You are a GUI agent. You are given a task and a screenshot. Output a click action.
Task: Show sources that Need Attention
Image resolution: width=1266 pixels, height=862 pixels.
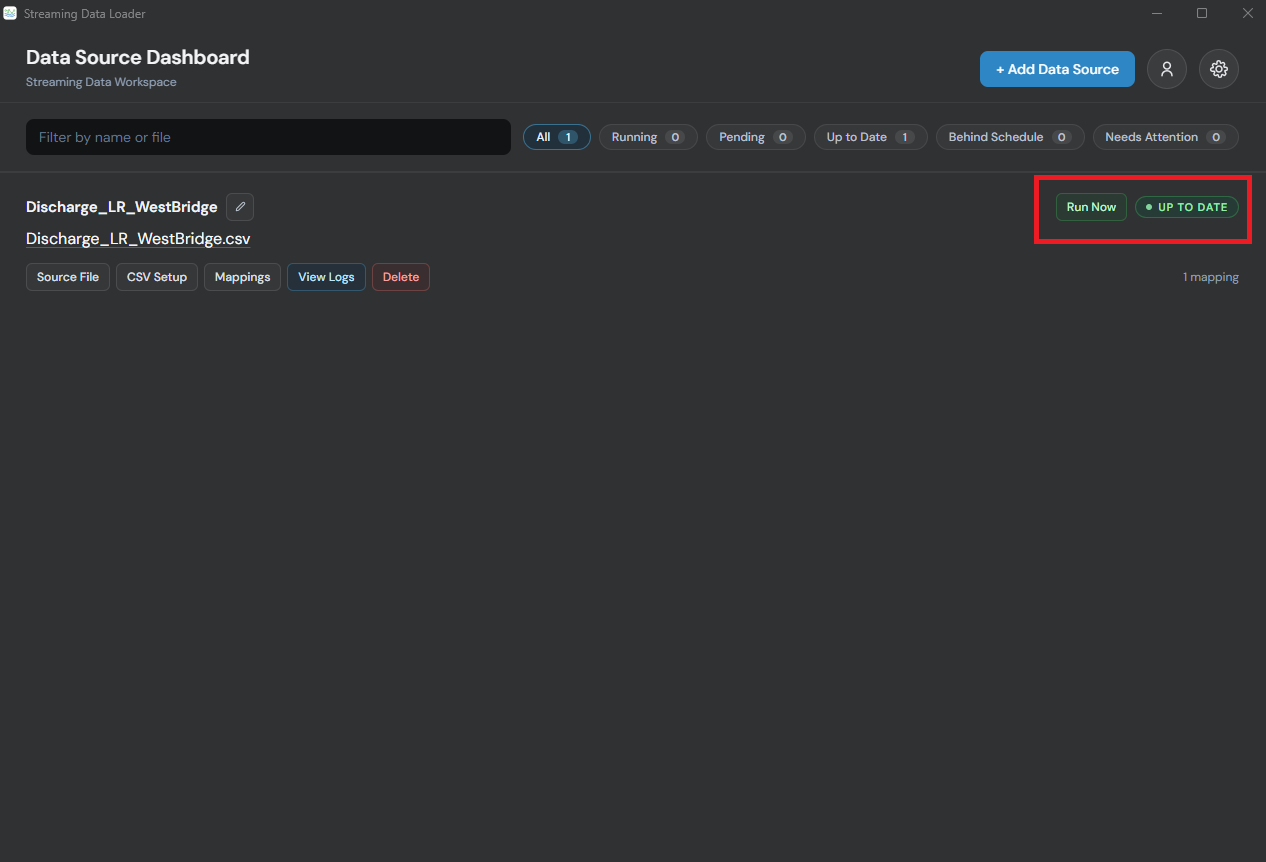[x=1165, y=137]
